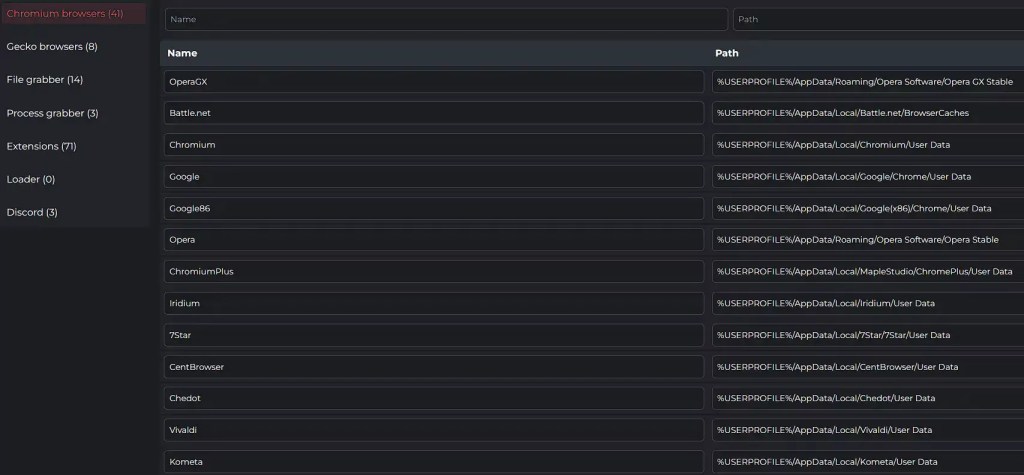Click the Iridium path field
This screenshot has height=475, width=1024.
(868, 303)
